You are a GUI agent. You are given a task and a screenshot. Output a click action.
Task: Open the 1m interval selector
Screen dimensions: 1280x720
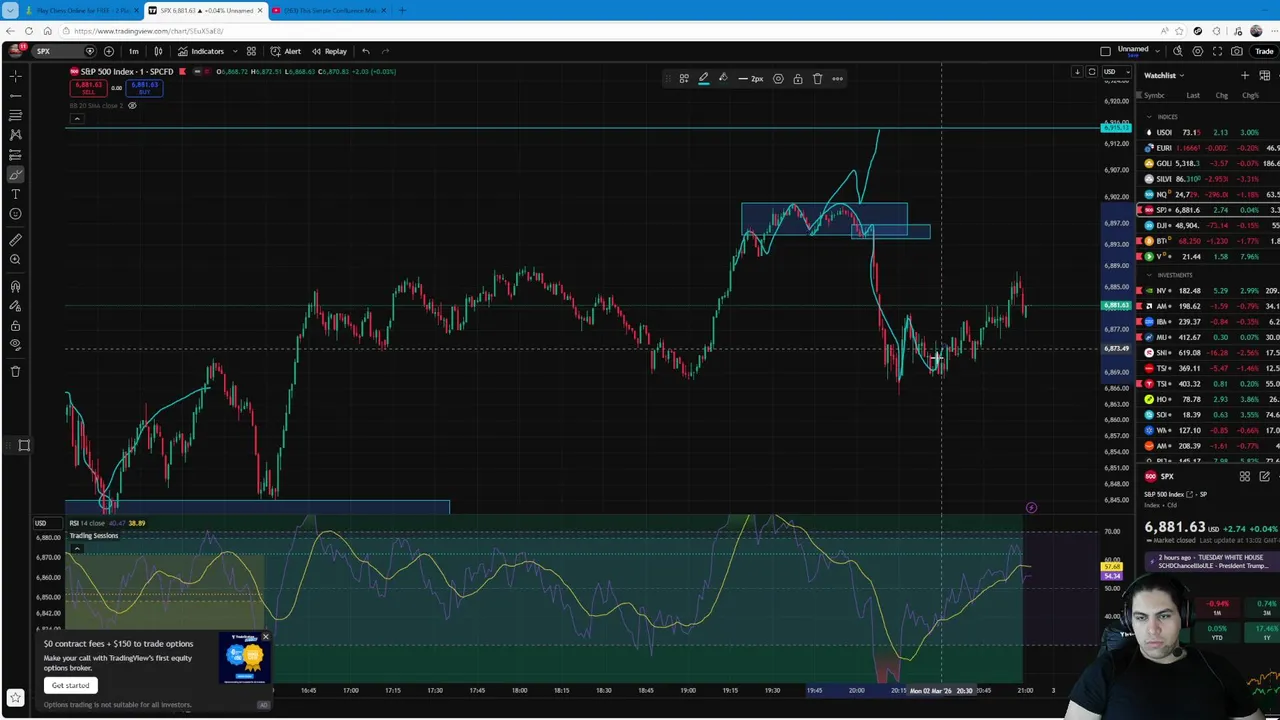pyautogui.click(x=133, y=51)
